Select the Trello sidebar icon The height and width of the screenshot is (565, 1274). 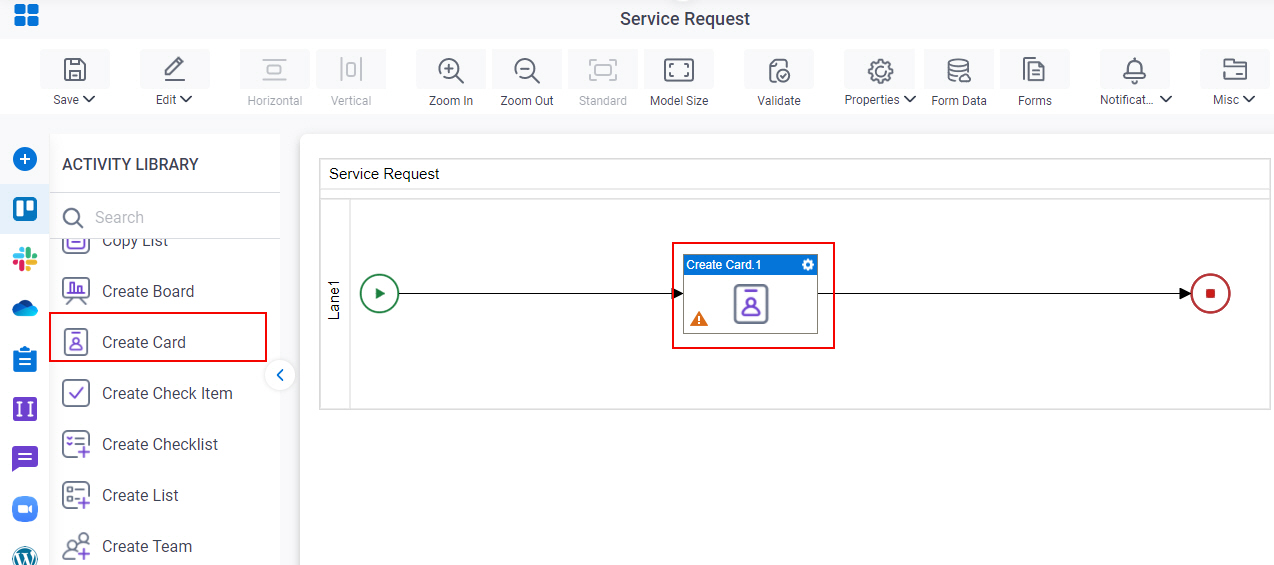click(x=25, y=209)
